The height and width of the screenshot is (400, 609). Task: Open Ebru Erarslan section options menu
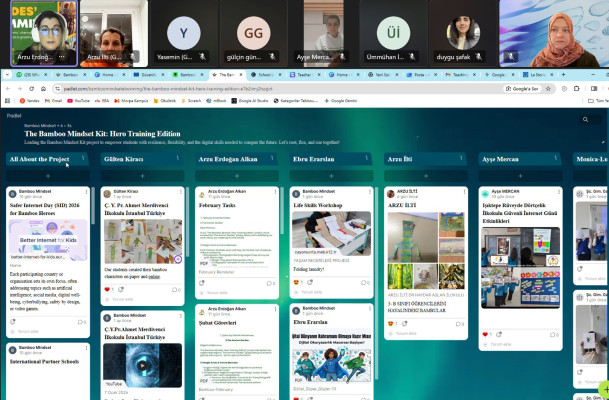click(367, 158)
